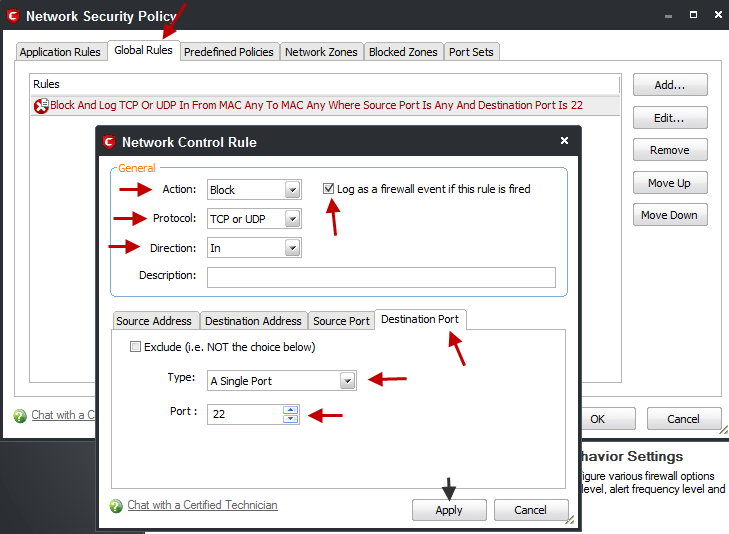The height and width of the screenshot is (534, 729).
Task: Select the Global Rules tab
Action: click(143, 50)
